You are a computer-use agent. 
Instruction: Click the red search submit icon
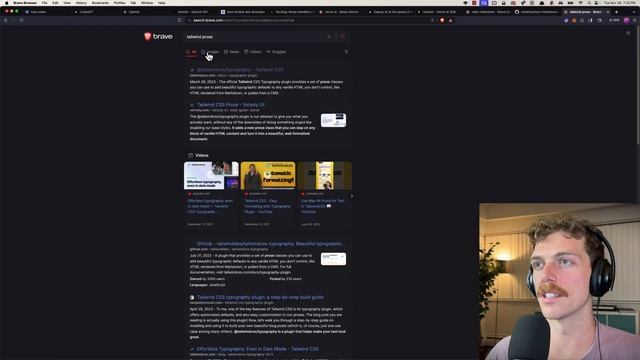(x=342, y=37)
